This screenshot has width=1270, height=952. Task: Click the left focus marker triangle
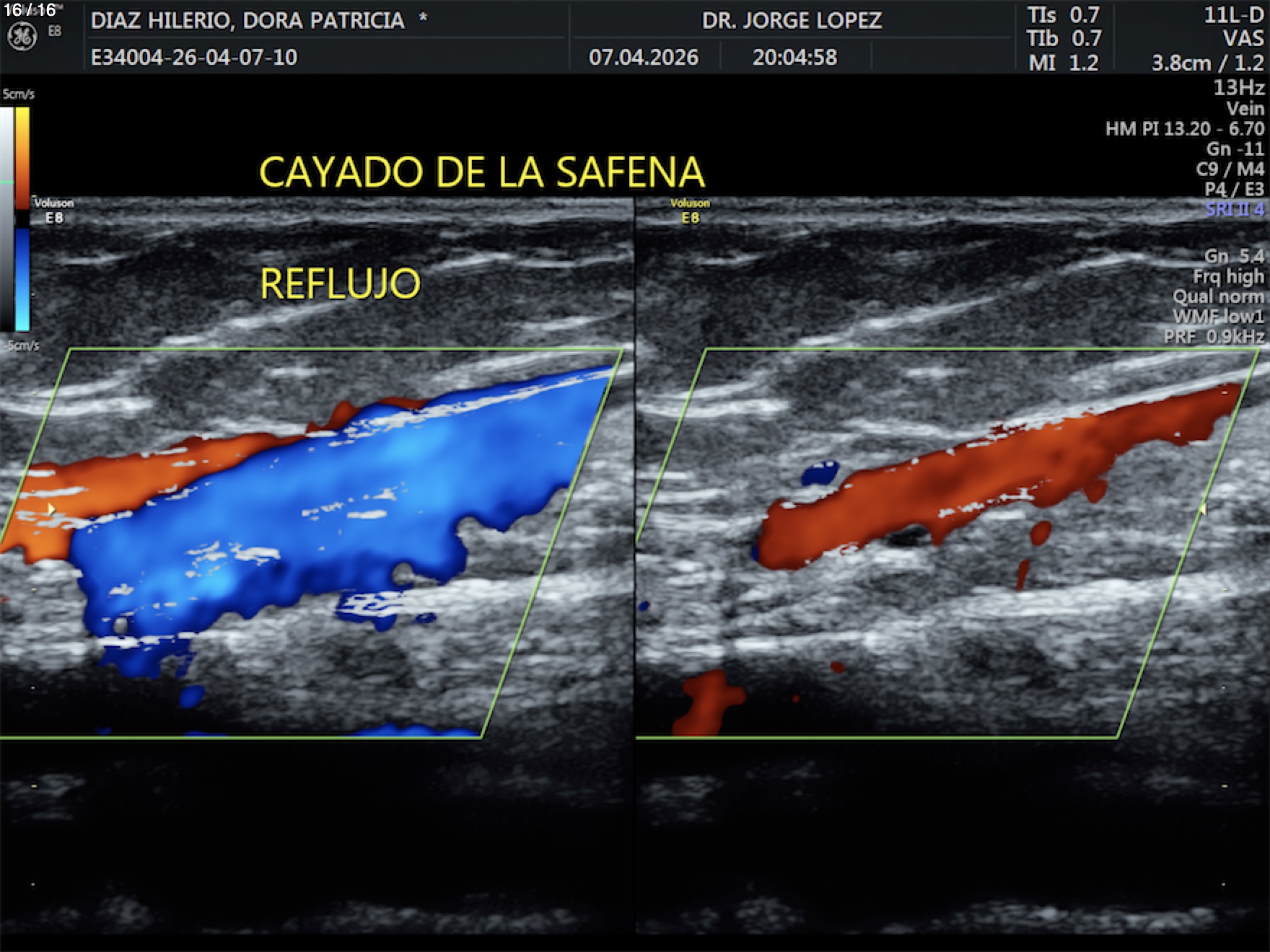point(51,509)
